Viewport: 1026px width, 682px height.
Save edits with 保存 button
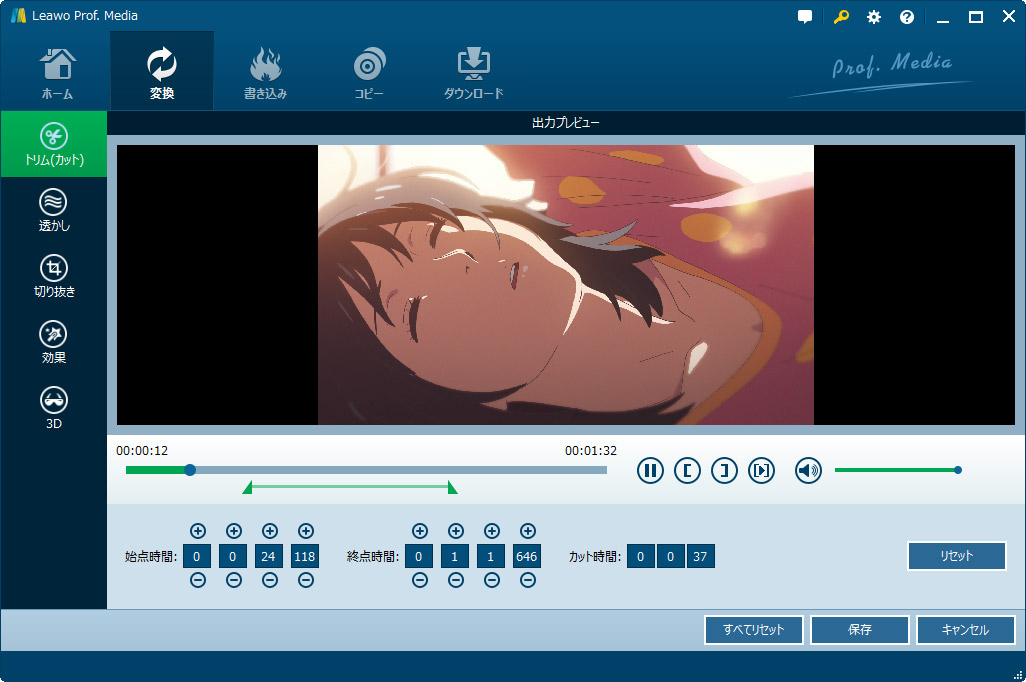(860, 630)
